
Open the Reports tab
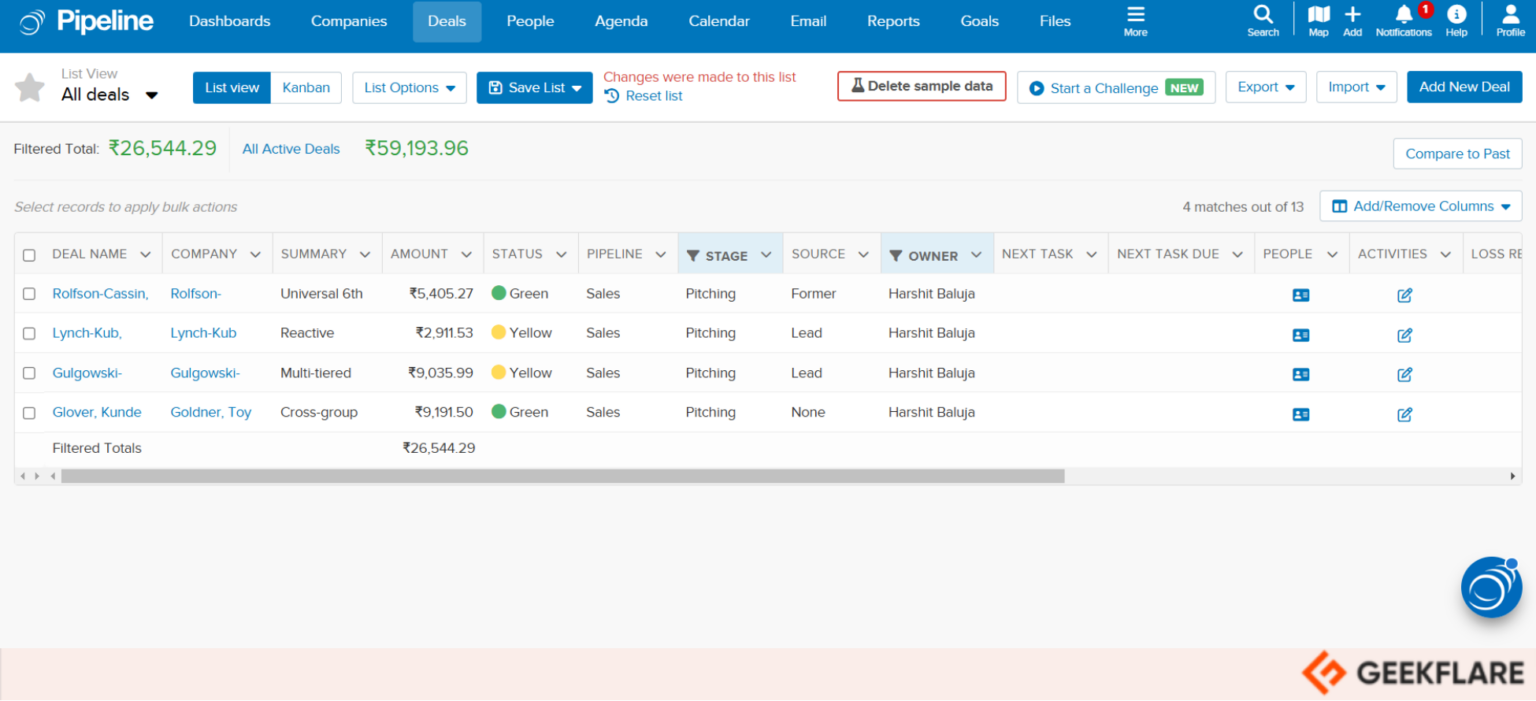[x=893, y=21]
